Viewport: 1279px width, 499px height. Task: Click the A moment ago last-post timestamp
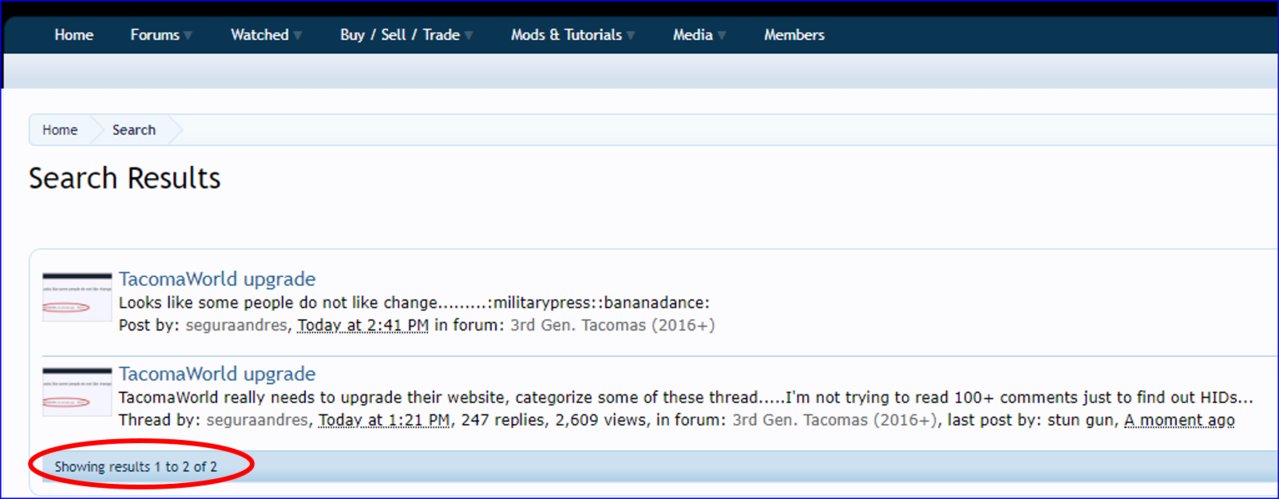point(1179,421)
